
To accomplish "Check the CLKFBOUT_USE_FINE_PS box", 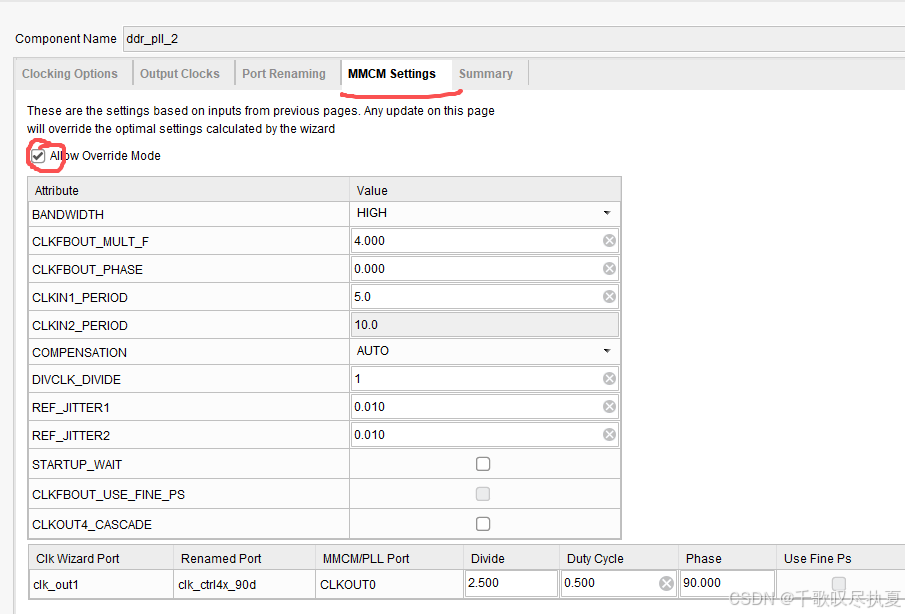I will 483,494.
